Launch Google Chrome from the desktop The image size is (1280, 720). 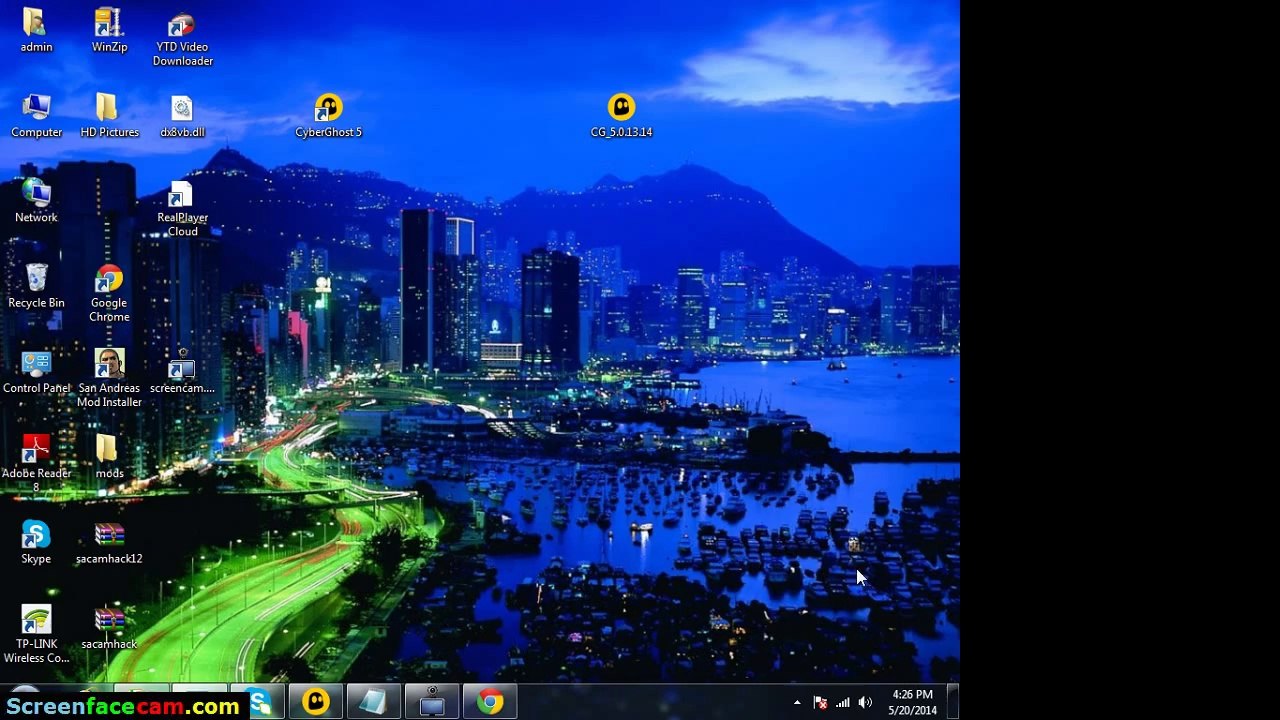pyautogui.click(x=109, y=294)
